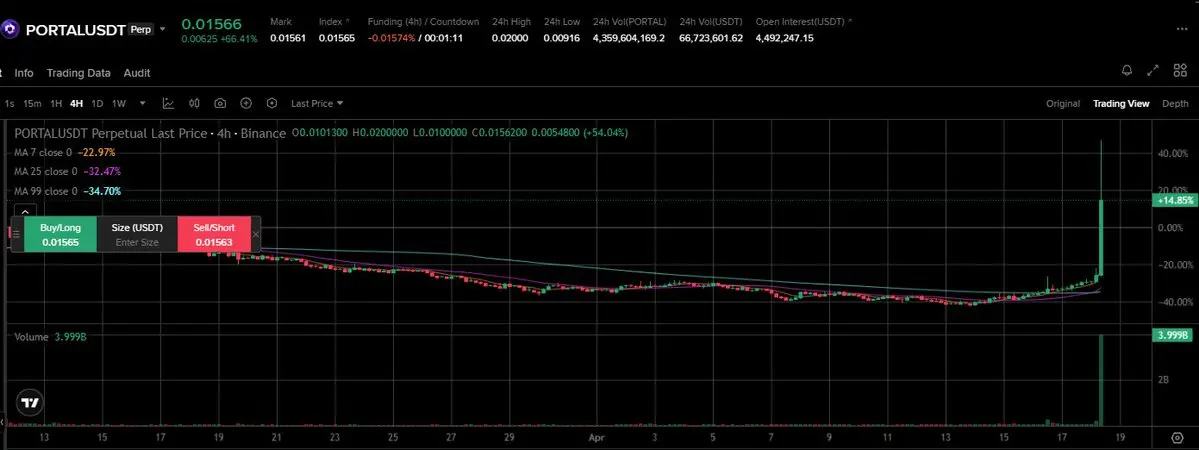This screenshot has width=1199, height=450.
Task: Click the 24h Low value 0.00916
Action: 561,38
